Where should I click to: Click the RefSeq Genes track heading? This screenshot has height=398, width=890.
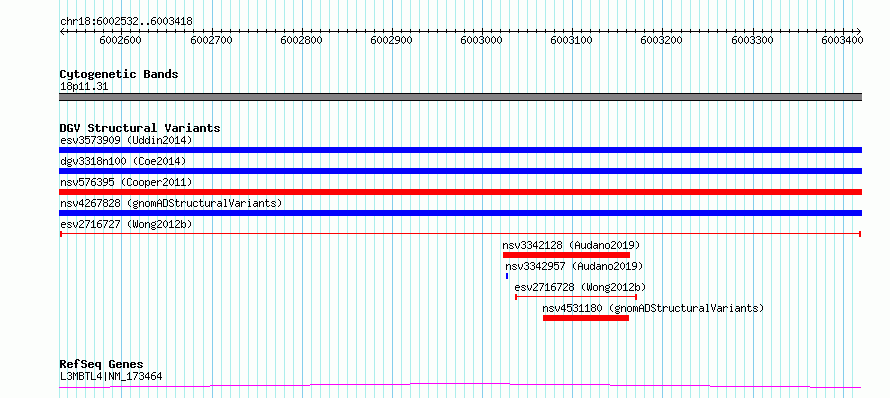(x=101, y=364)
